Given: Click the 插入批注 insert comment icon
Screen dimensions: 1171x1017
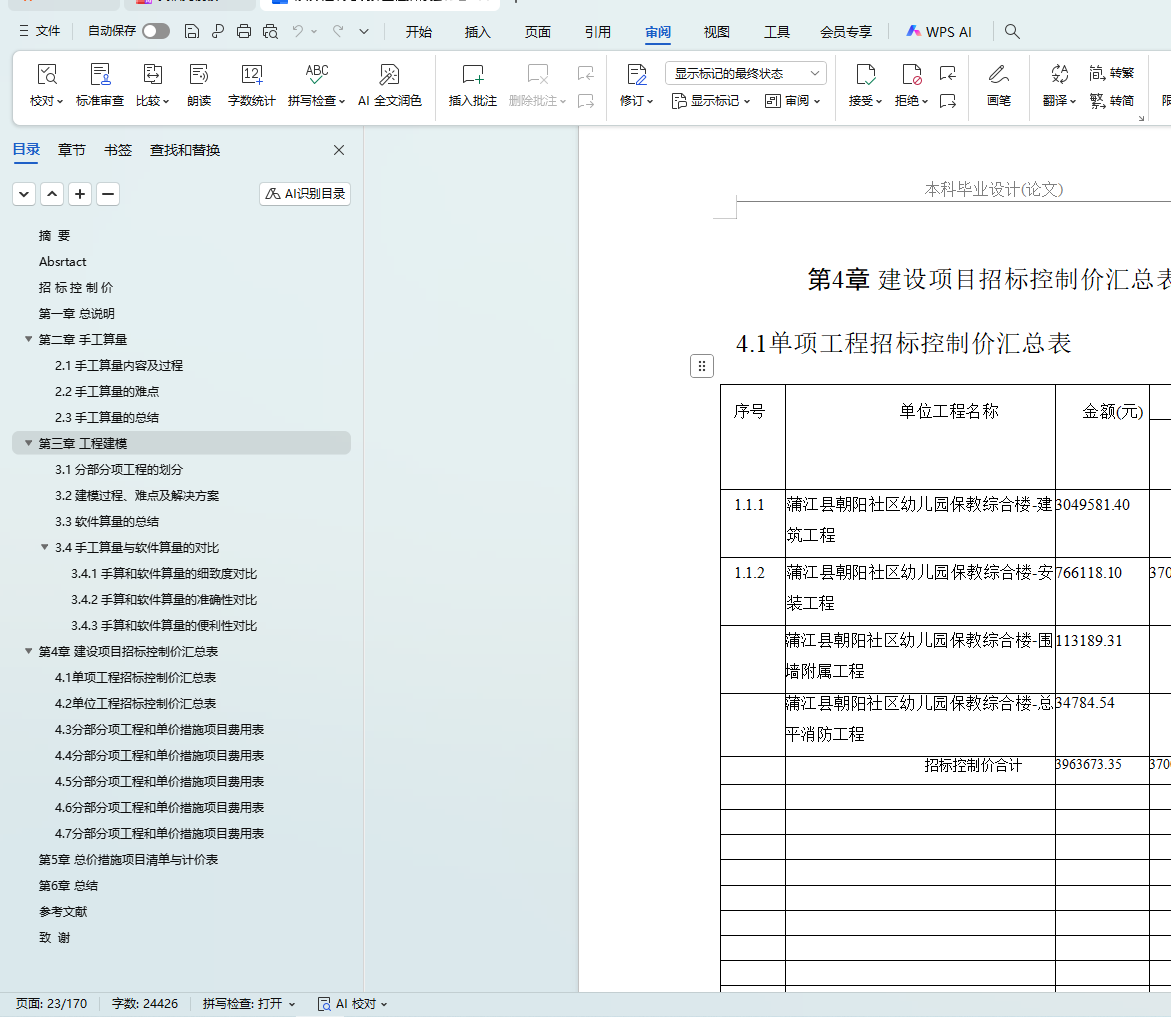Looking at the screenshot, I should (x=472, y=75).
